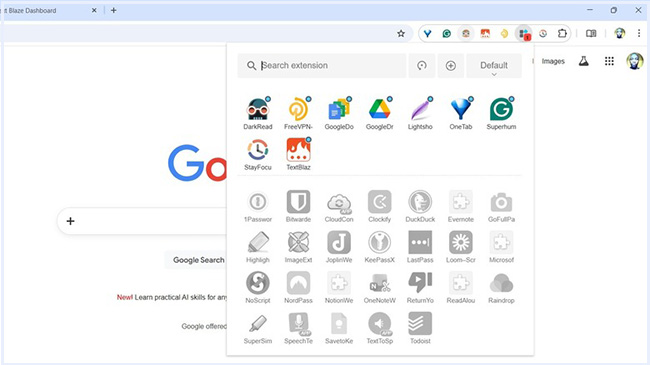The image size is (650, 365).
Task: Click the Text Blaze icon in toolbar
Action: click(x=485, y=34)
